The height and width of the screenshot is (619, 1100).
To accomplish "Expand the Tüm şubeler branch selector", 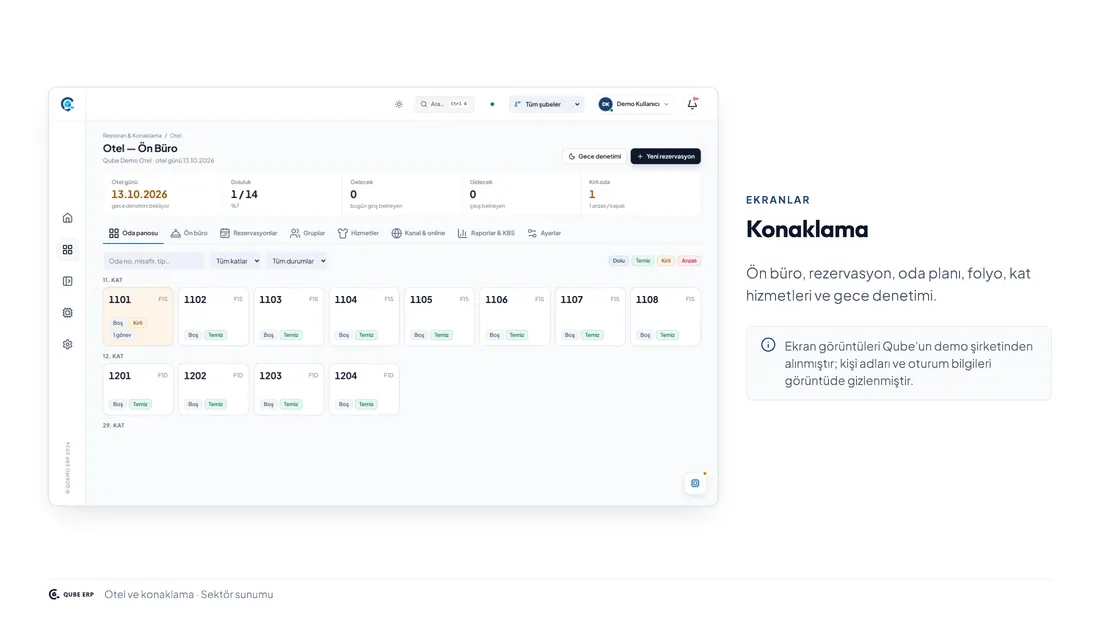I will [546, 105].
